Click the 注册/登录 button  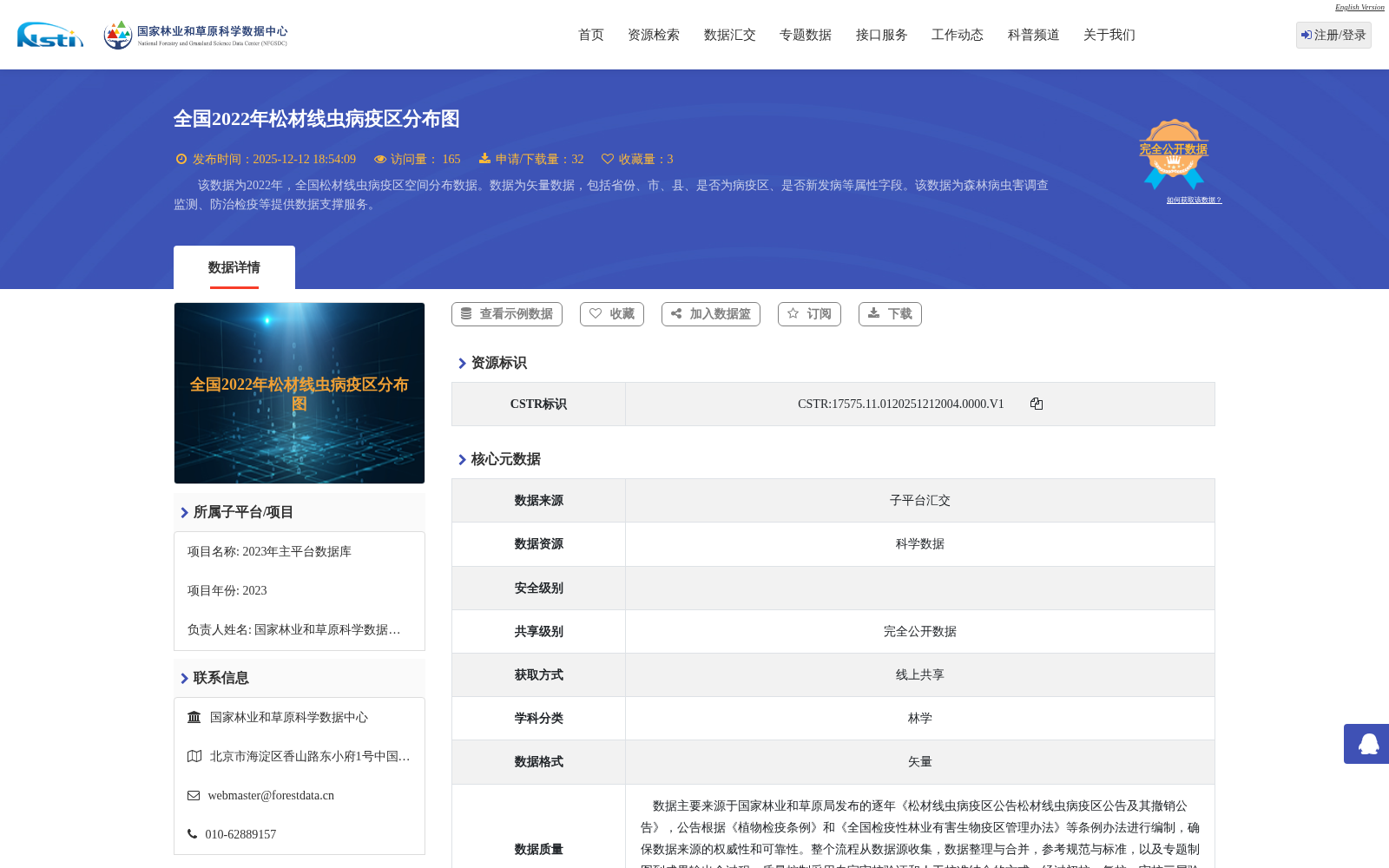tap(1333, 35)
